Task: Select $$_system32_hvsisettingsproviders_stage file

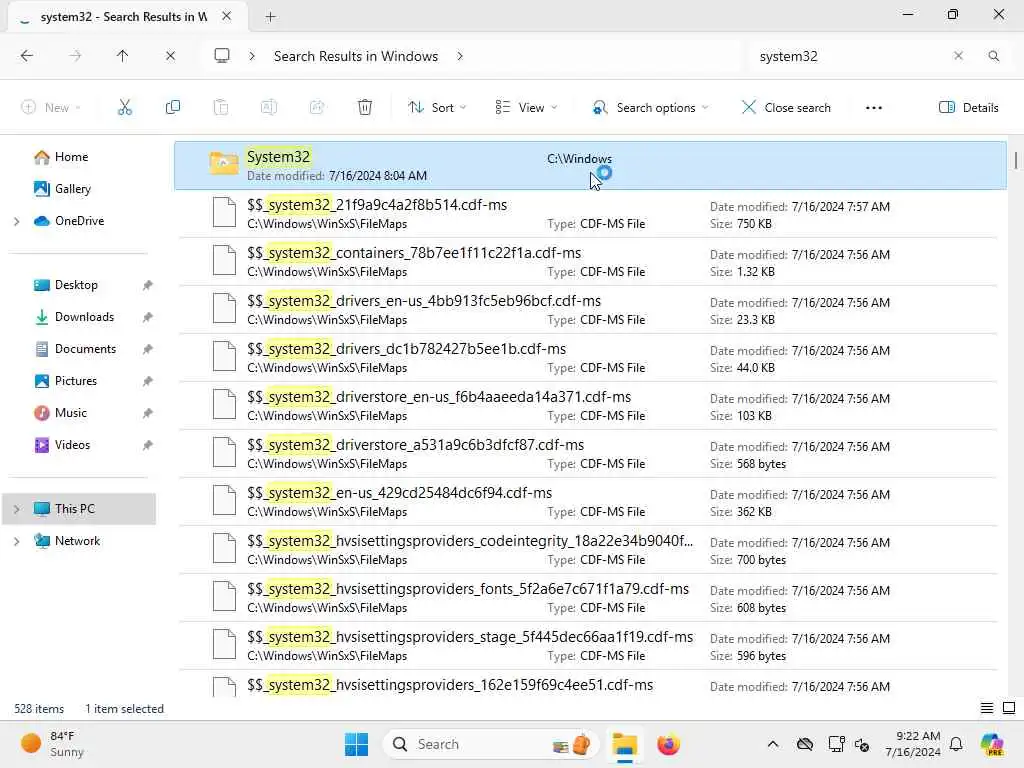Action: 588,646
